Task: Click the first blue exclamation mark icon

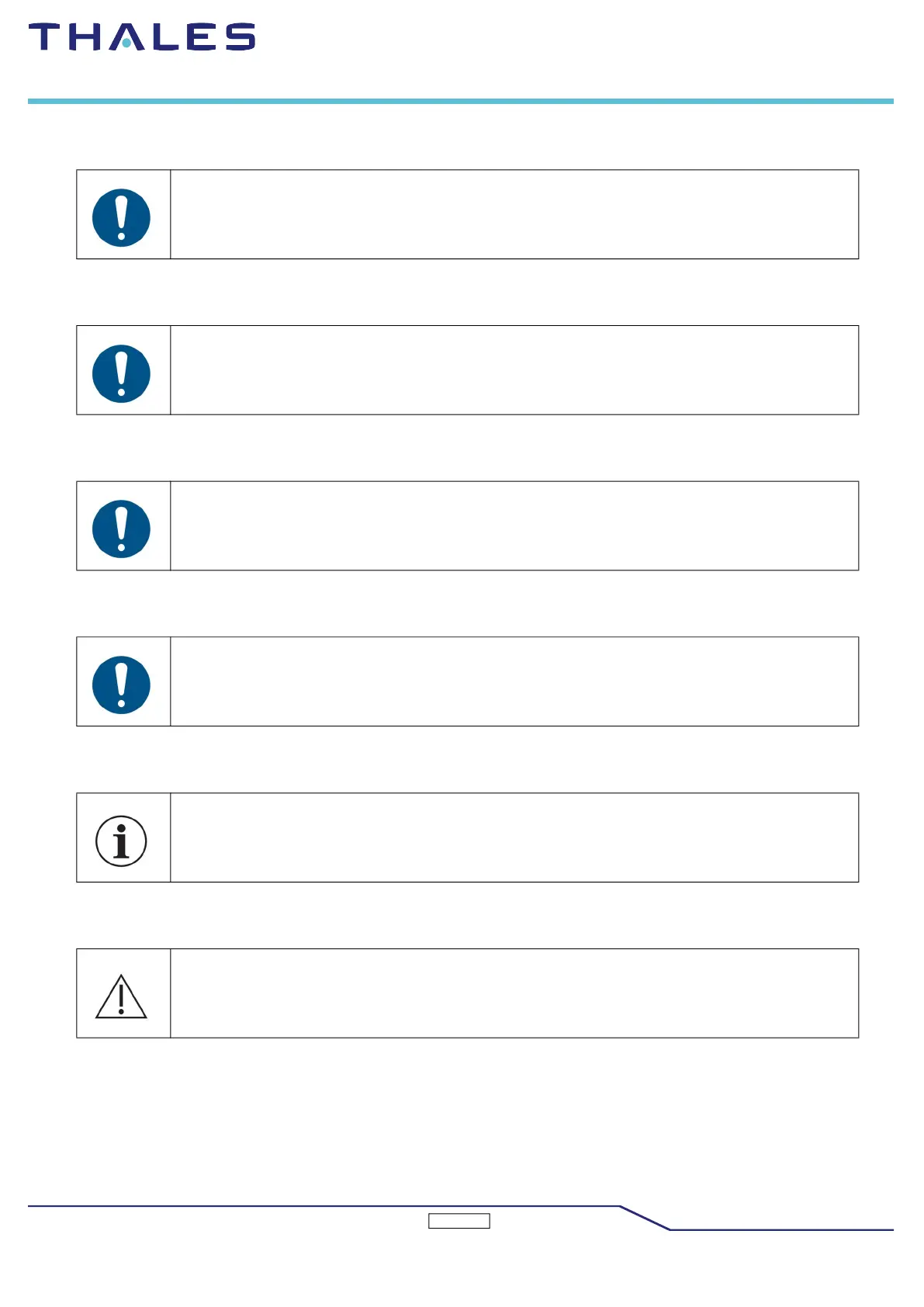Action: point(121,217)
